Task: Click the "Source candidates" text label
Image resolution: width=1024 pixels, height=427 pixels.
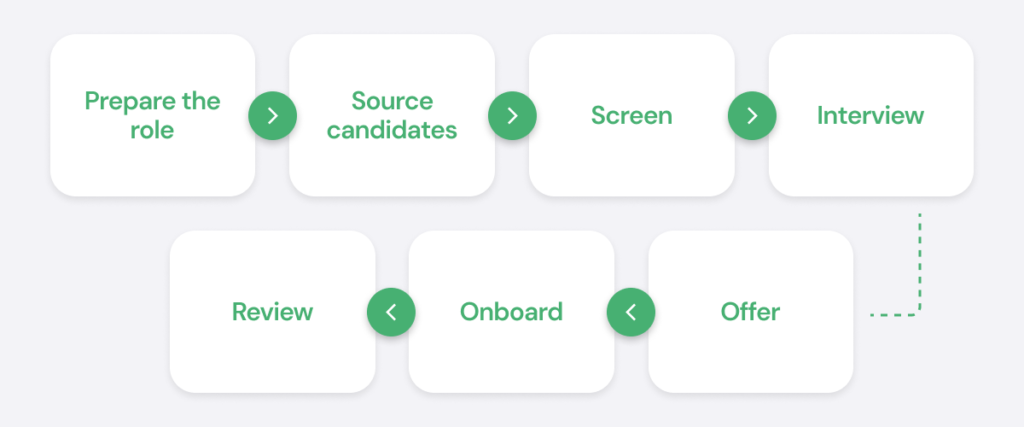Action: (392, 115)
